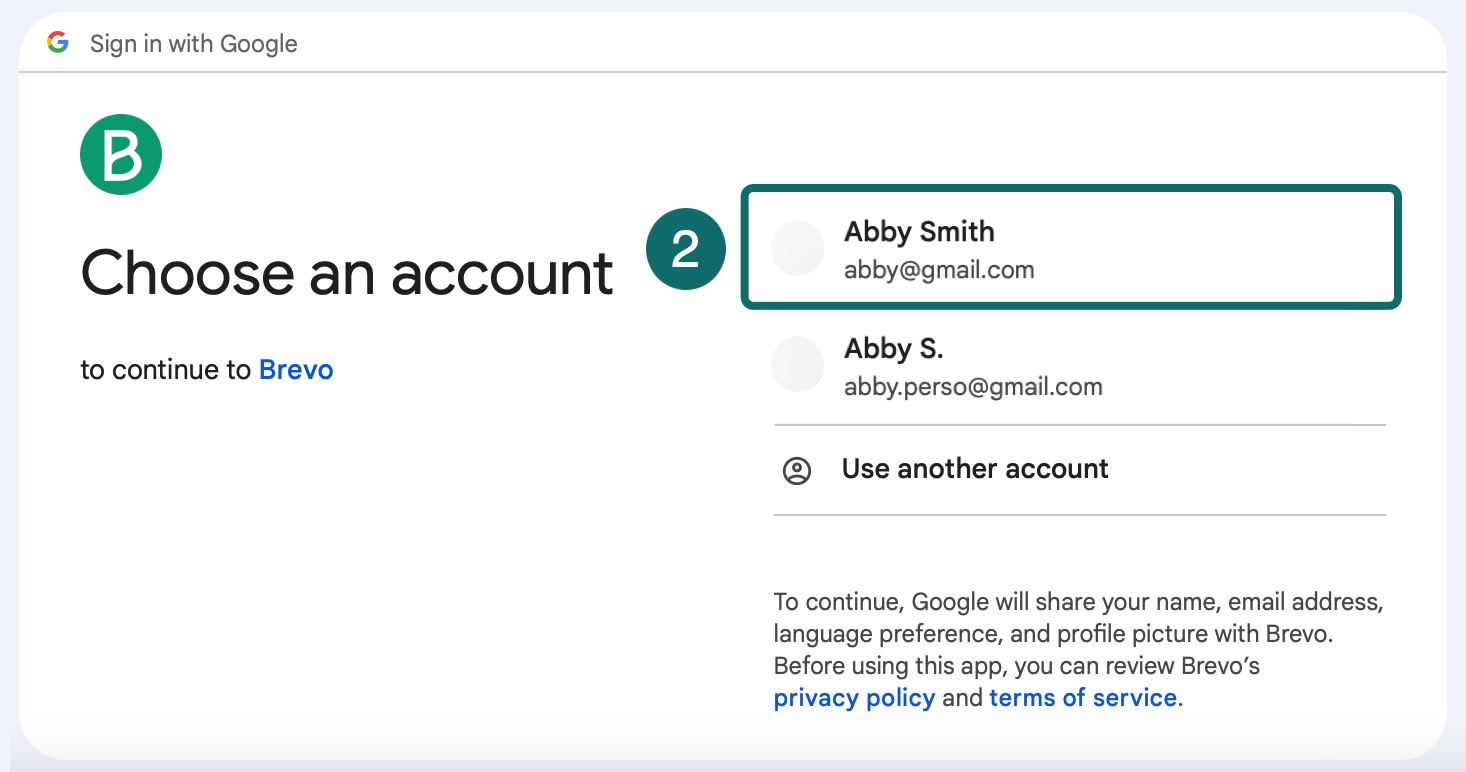Click the Choose an account heading
Viewport: 1466px width, 772px height.
click(347, 273)
